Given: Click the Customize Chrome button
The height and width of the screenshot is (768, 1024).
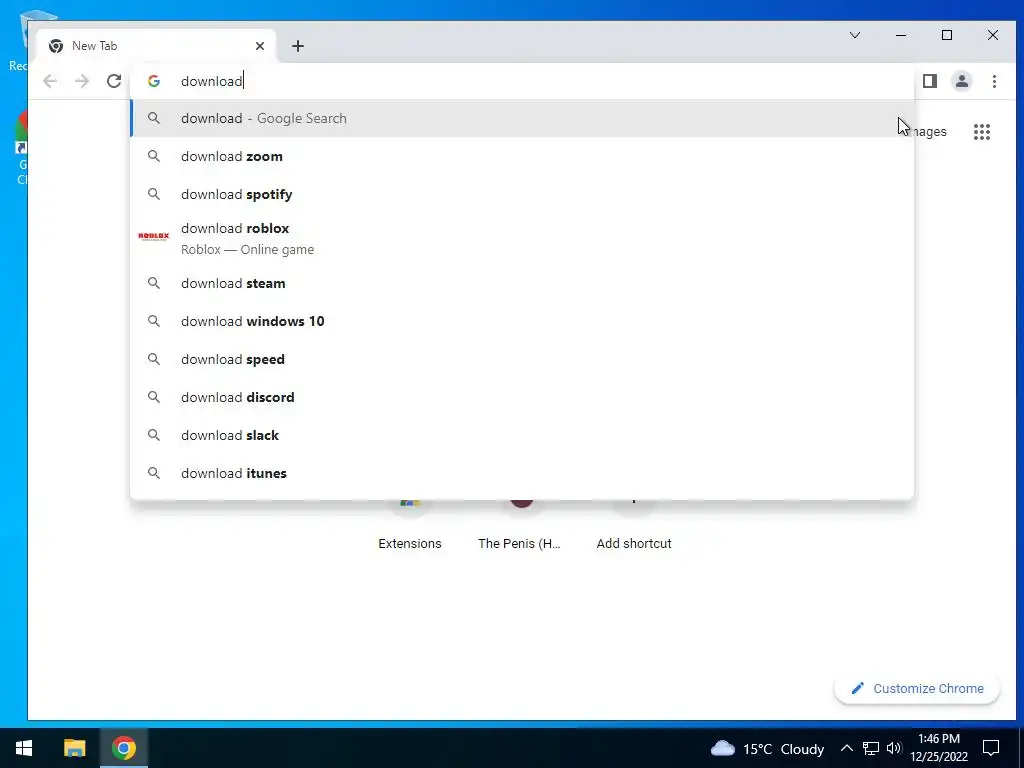Looking at the screenshot, I should tap(917, 688).
